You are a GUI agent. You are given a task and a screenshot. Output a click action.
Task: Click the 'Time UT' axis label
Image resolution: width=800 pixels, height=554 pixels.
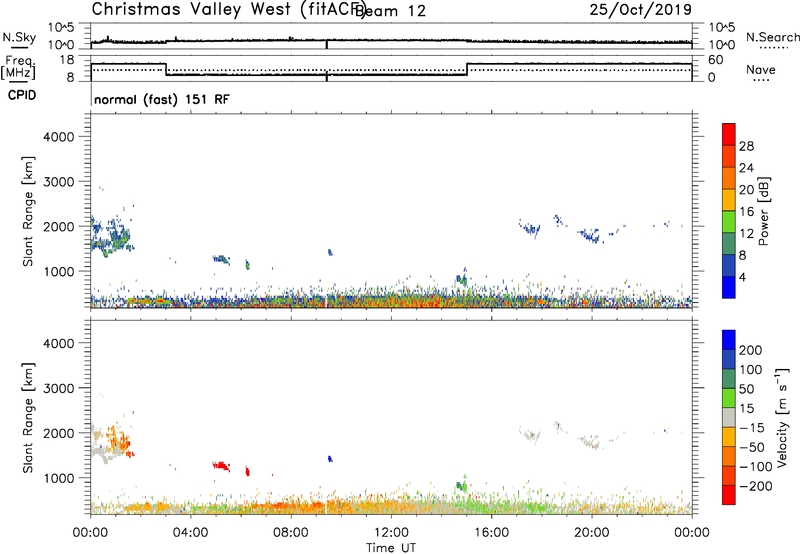pyautogui.click(x=391, y=548)
